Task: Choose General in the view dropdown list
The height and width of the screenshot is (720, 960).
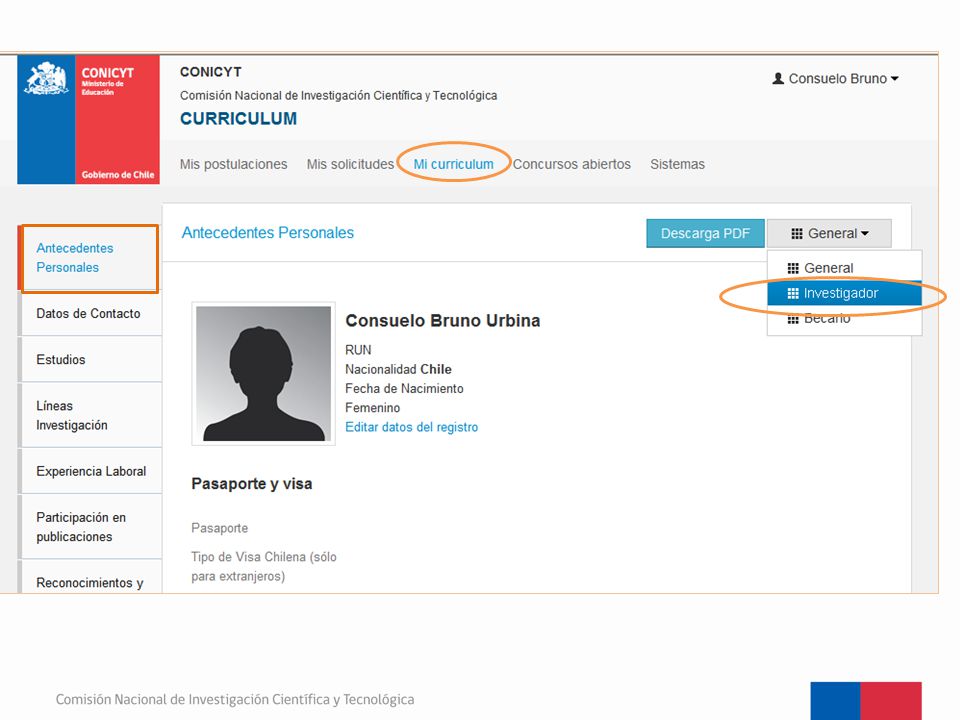Action: (844, 268)
